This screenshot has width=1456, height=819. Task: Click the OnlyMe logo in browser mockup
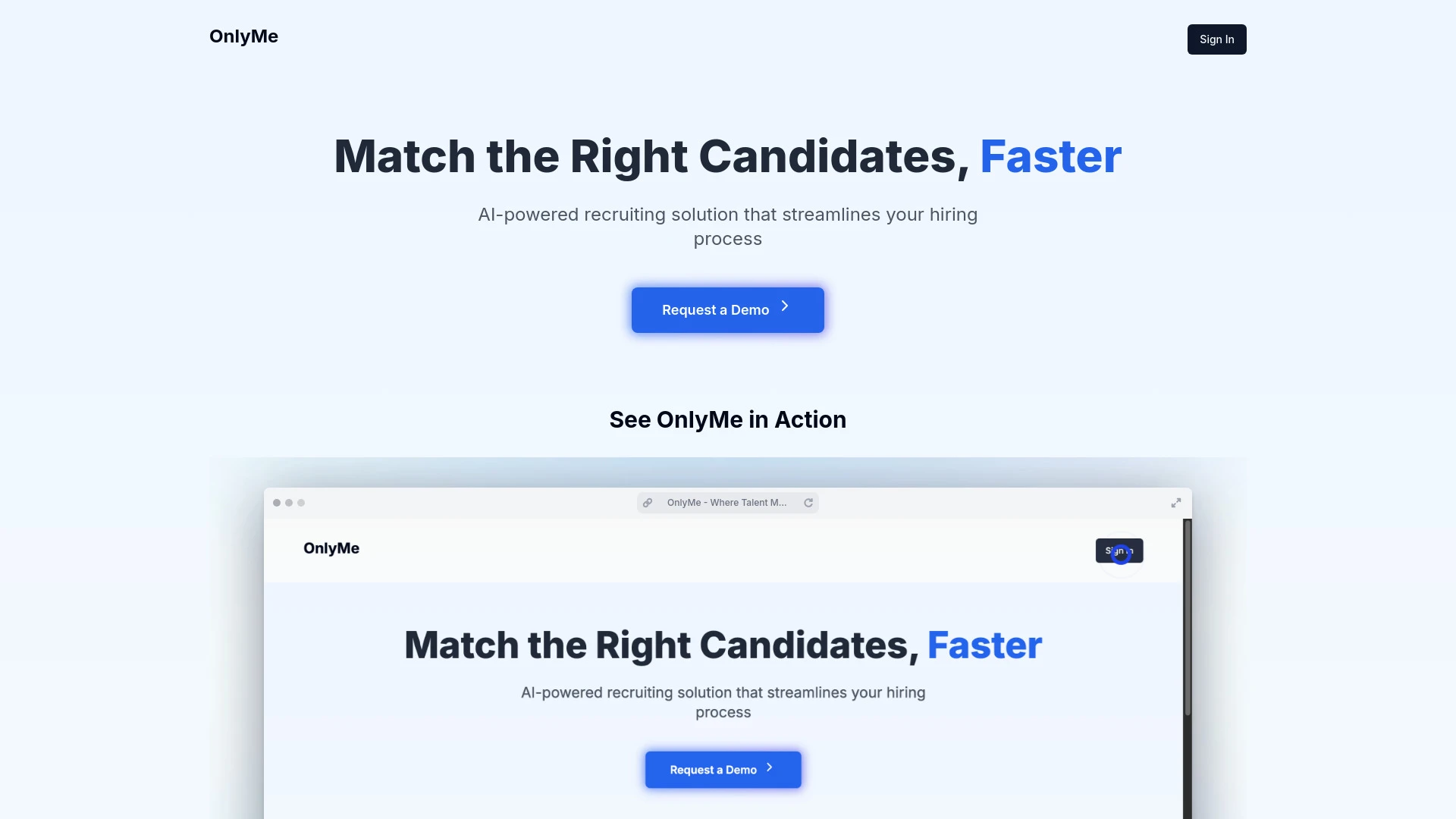click(x=330, y=548)
